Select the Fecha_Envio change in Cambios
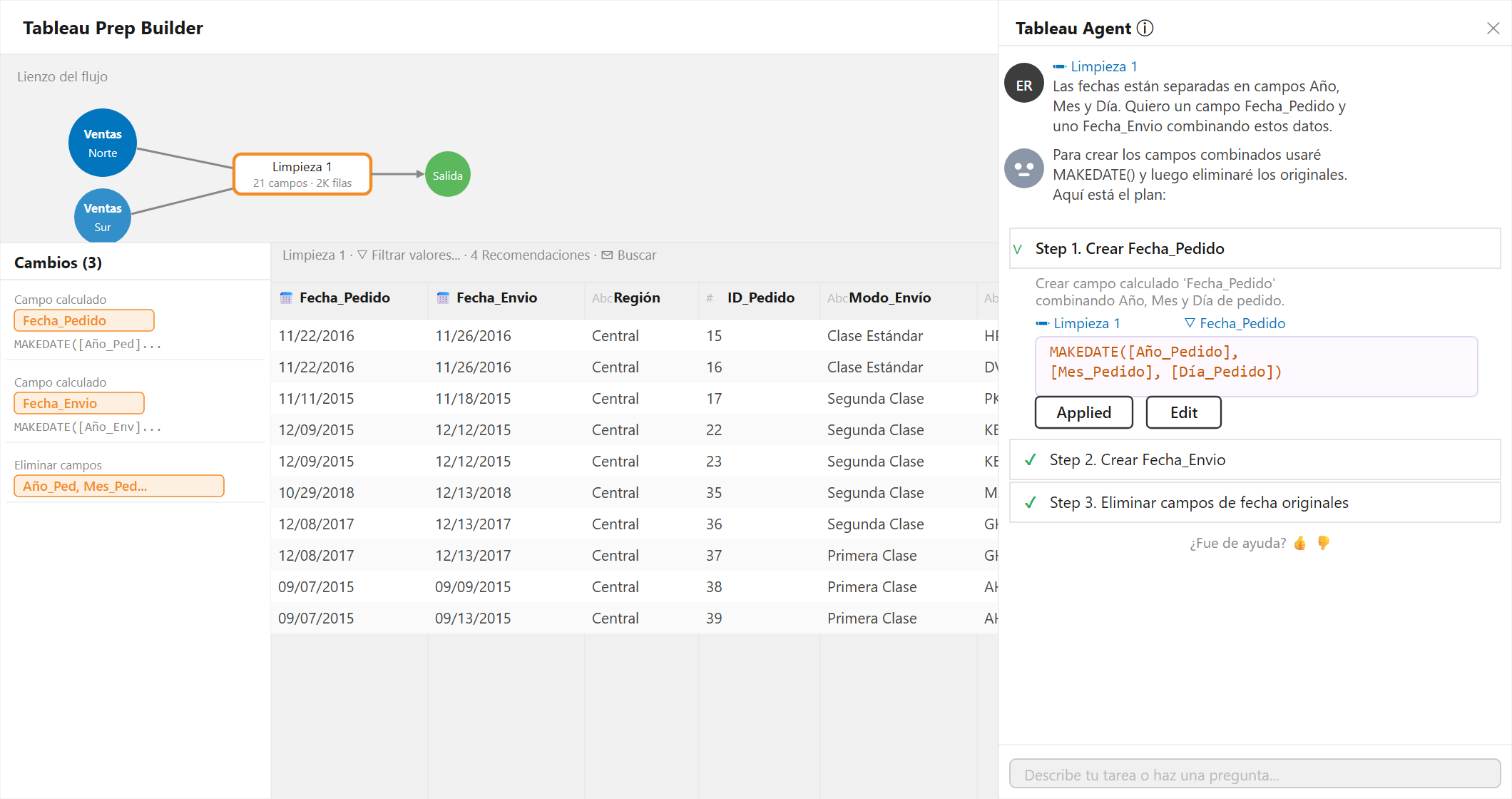1512x799 pixels. pyautogui.click(x=79, y=403)
